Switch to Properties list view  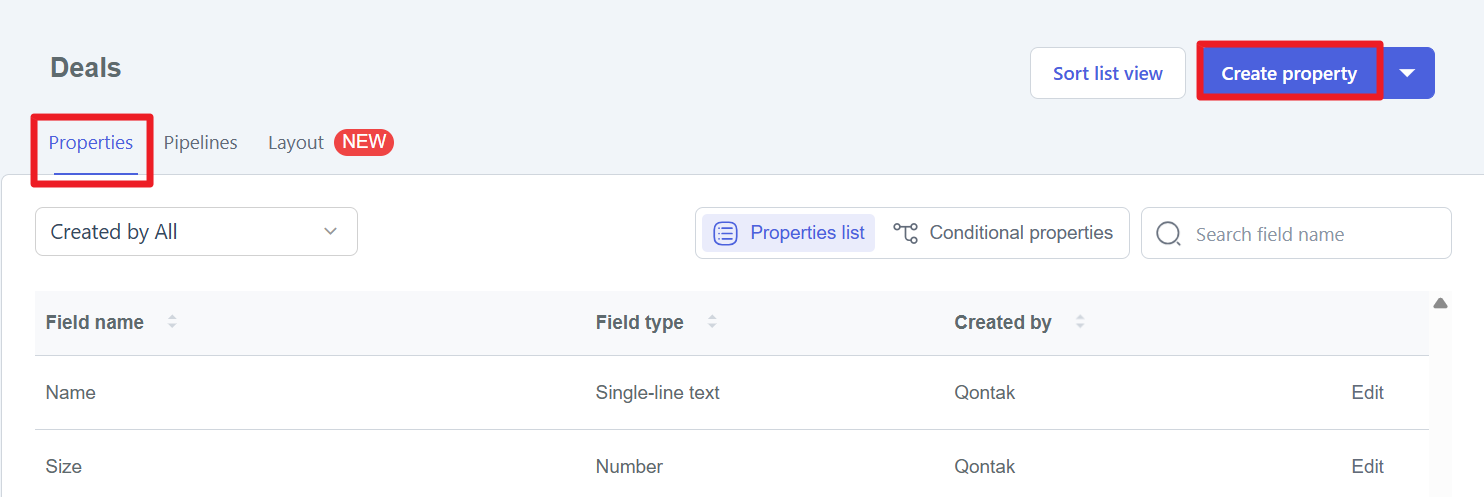[788, 233]
